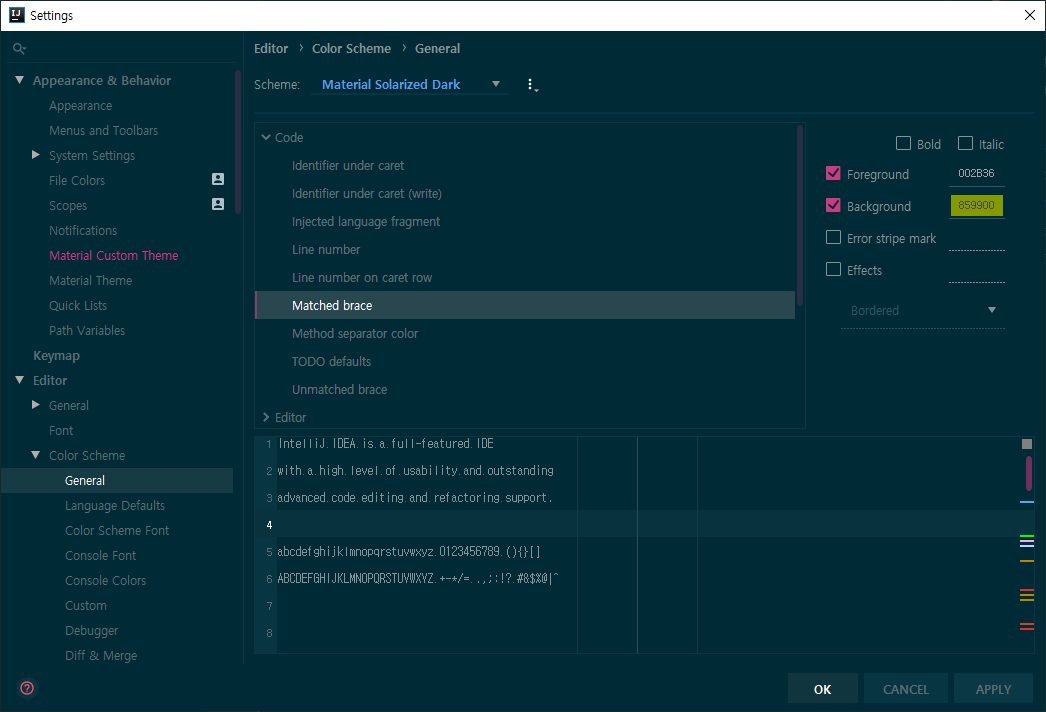Screen dimensions: 1046x712
Task: Select Matched brace item
Action: (x=525, y=305)
